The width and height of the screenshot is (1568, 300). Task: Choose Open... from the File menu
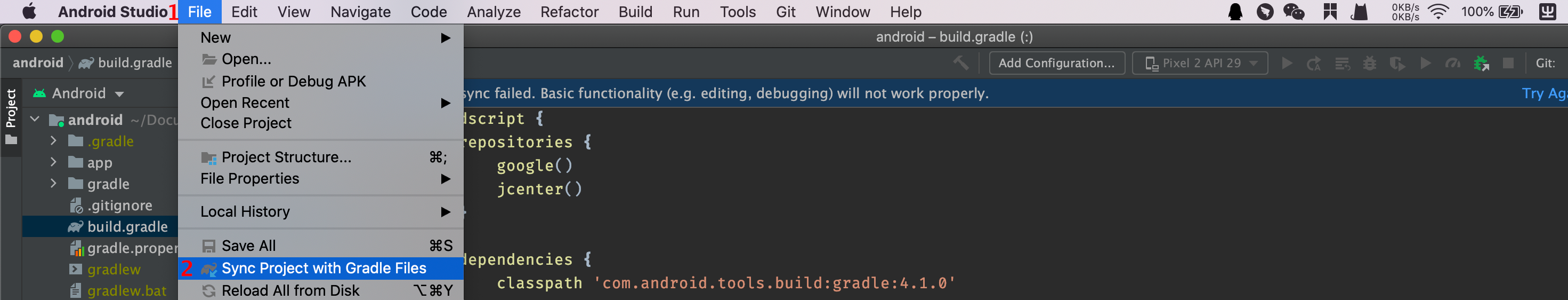(x=321, y=59)
